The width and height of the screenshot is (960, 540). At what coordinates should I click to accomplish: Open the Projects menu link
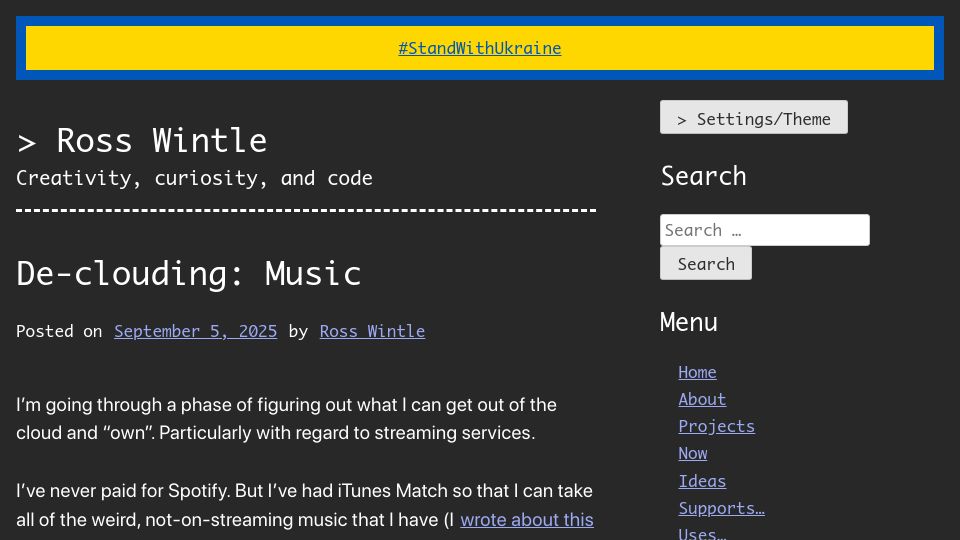click(x=716, y=426)
